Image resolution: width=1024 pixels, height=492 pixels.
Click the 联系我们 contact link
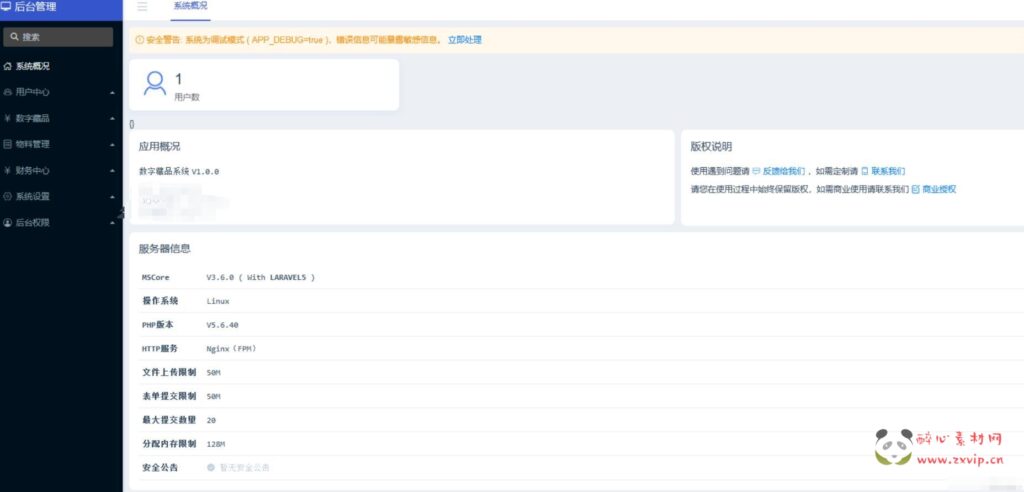click(887, 171)
